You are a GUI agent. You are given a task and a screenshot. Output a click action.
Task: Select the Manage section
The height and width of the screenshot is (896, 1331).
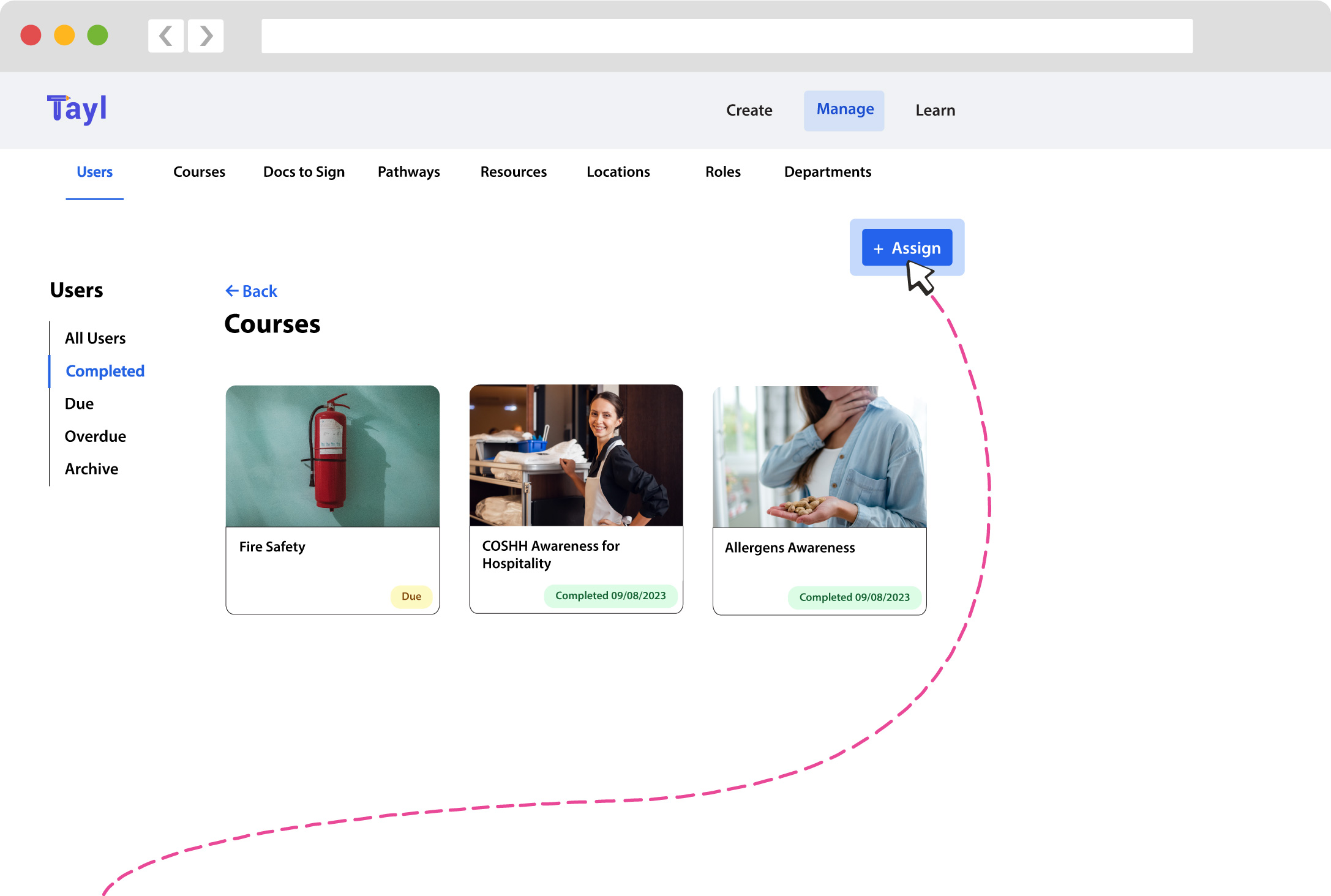pyautogui.click(x=844, y=110)
